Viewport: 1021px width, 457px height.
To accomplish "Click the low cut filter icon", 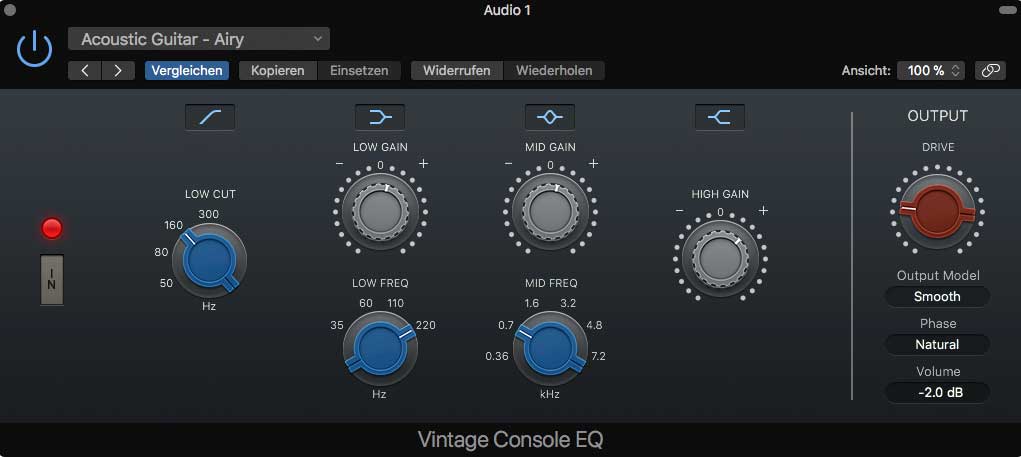I will pyautogui.click(x=210, y=117).
